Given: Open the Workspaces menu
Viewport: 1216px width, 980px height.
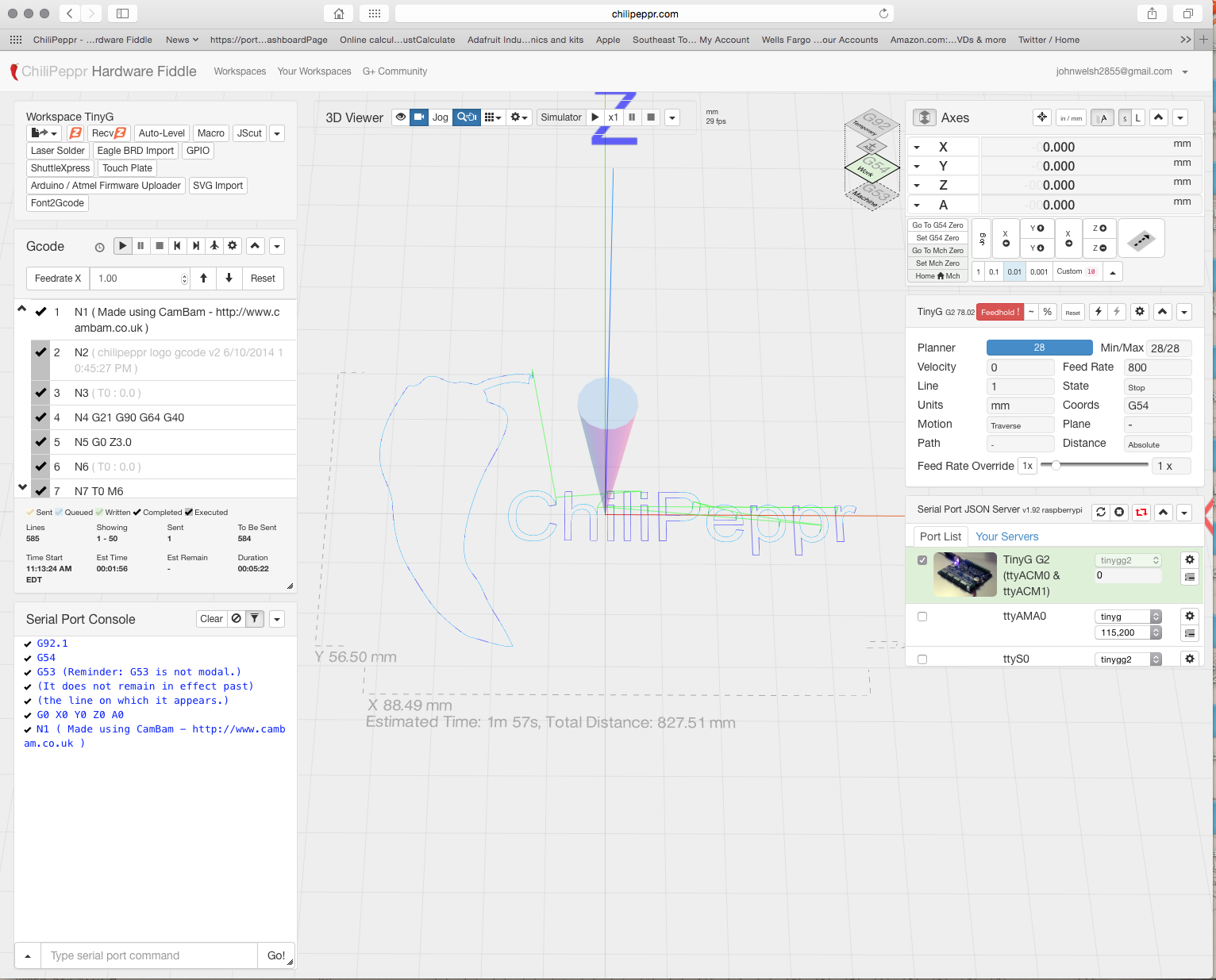Looking at the screenshot, I should (240, 71).
